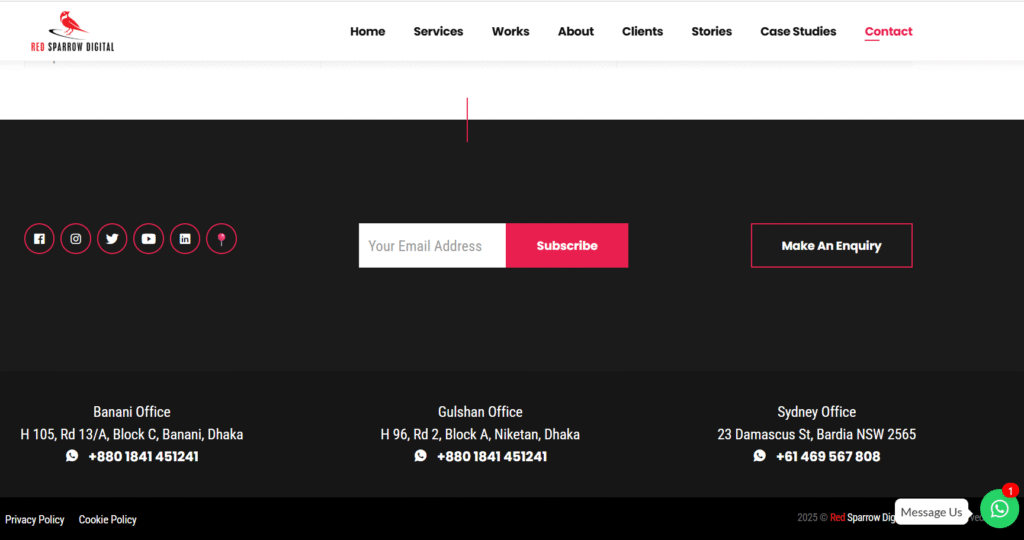
Task: Open the Cookie Policy link
Action: click(108, 520)
